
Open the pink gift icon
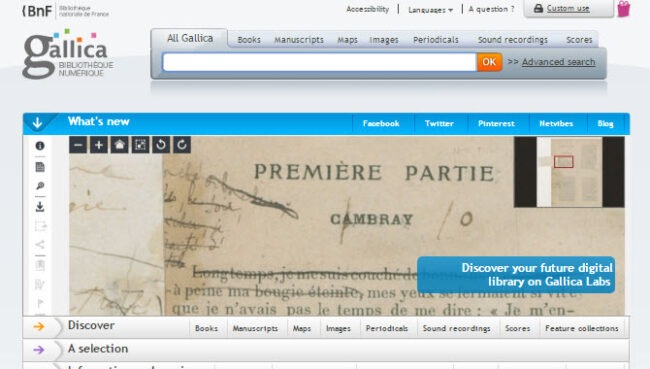click(x=623, y=9)
